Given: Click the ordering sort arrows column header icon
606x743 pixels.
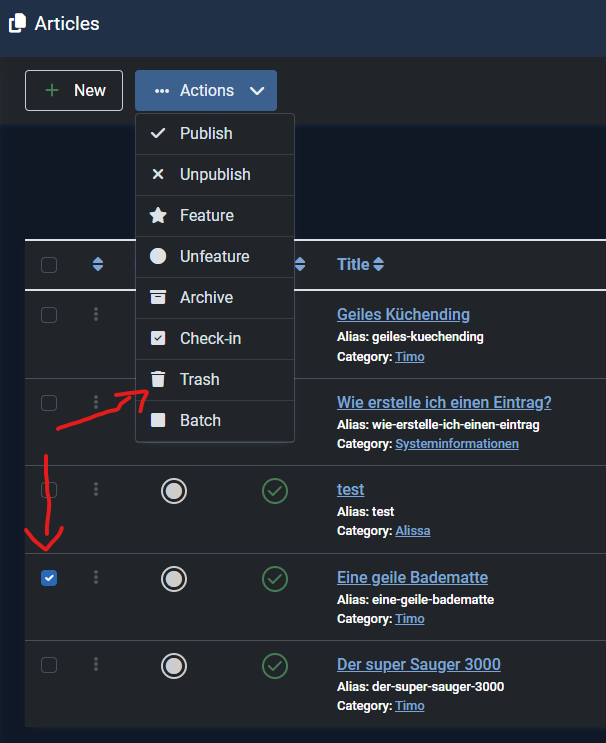Looking at the screenshot, I should tap(97, 265).
